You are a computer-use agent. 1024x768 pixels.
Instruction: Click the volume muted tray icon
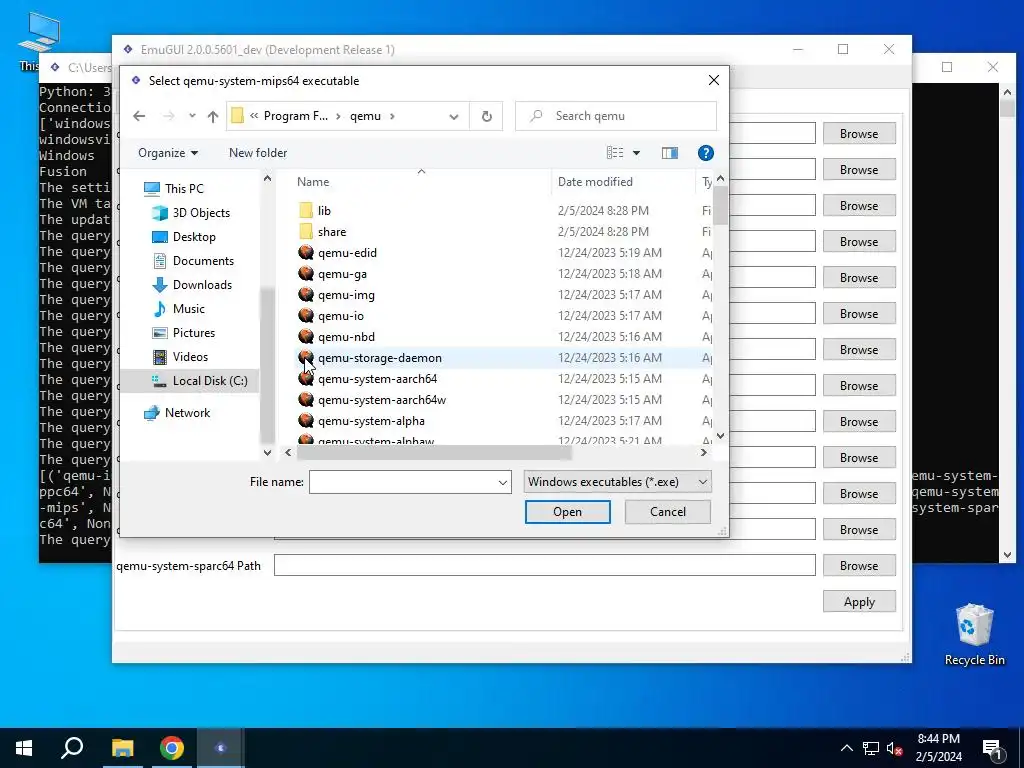[894, 748]
